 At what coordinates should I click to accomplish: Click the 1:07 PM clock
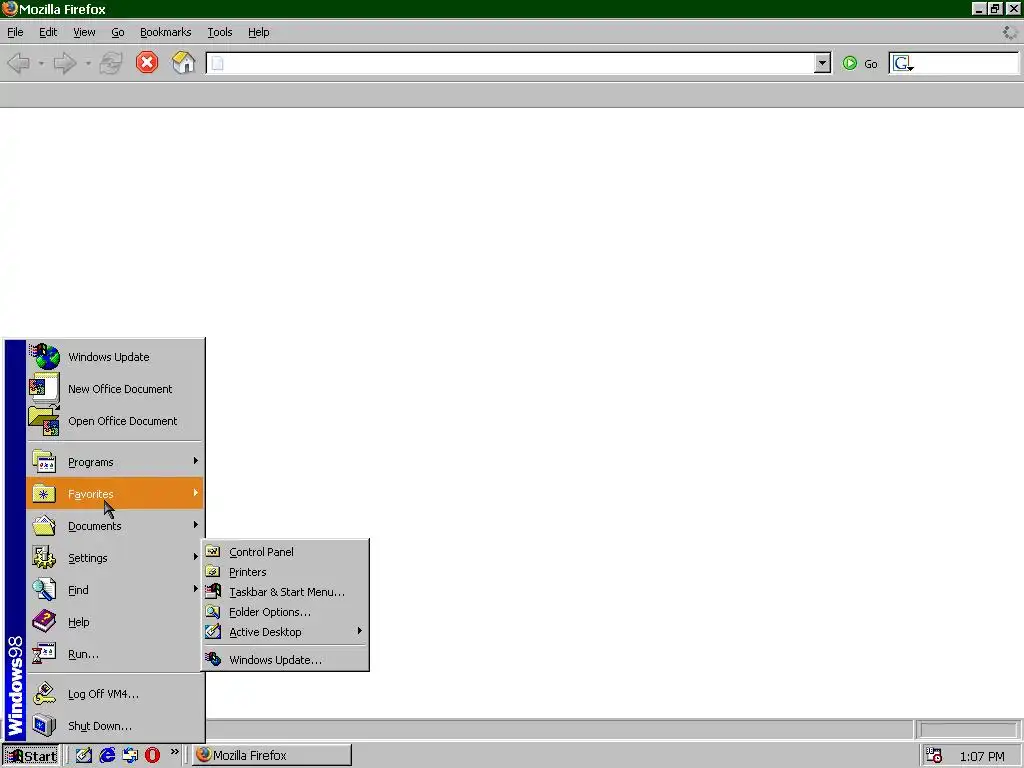pyautogui.click(x=982, y=756)
